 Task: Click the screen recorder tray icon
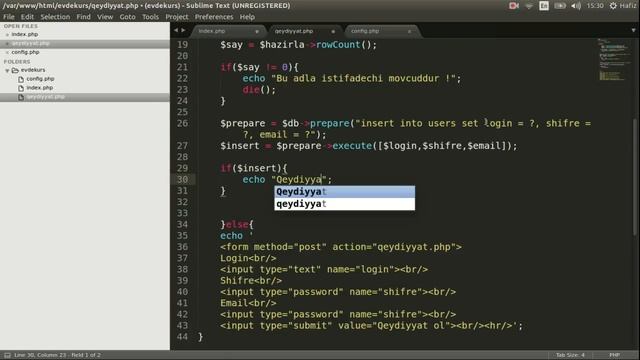[x=513, y=6]
